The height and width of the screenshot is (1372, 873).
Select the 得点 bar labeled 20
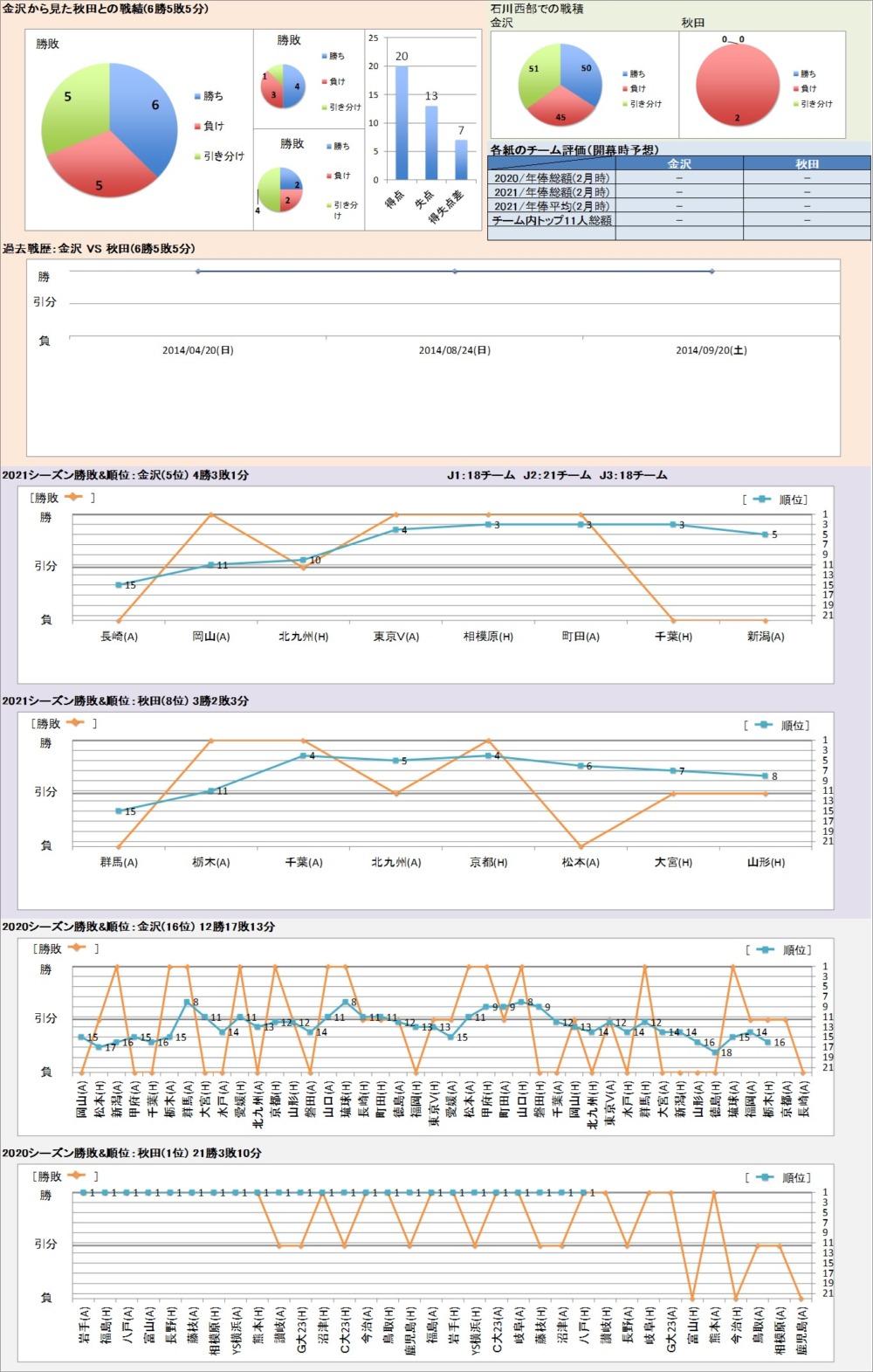(x=402, y=122)
